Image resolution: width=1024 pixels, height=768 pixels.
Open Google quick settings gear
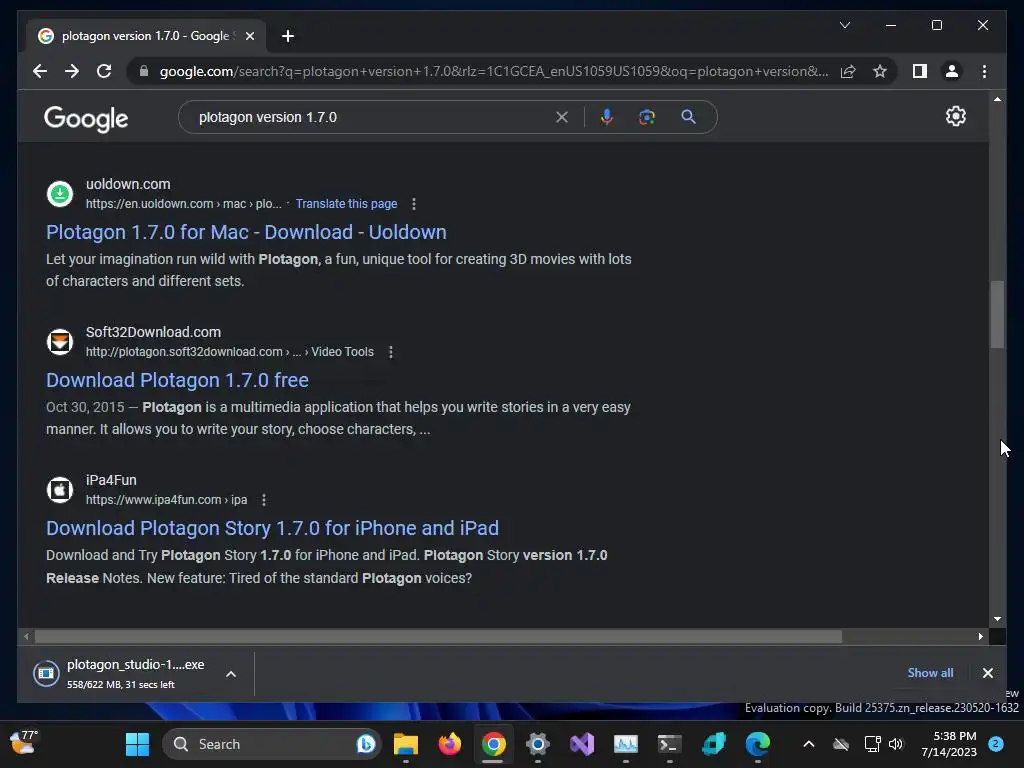coord(955,116)
